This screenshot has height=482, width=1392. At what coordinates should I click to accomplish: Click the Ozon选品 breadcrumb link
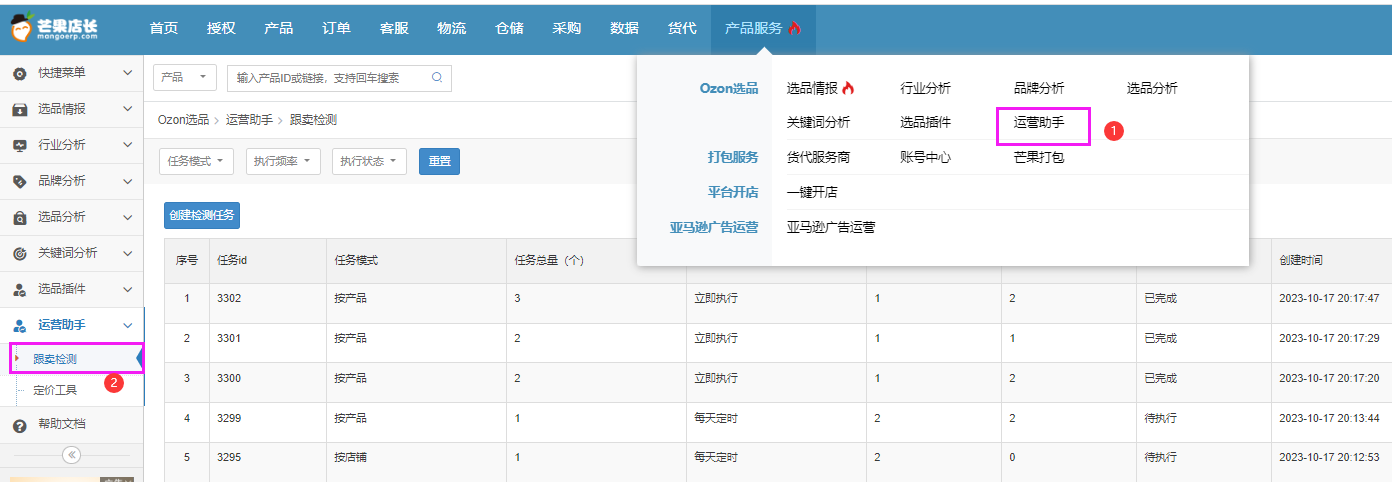pos(184,119)
